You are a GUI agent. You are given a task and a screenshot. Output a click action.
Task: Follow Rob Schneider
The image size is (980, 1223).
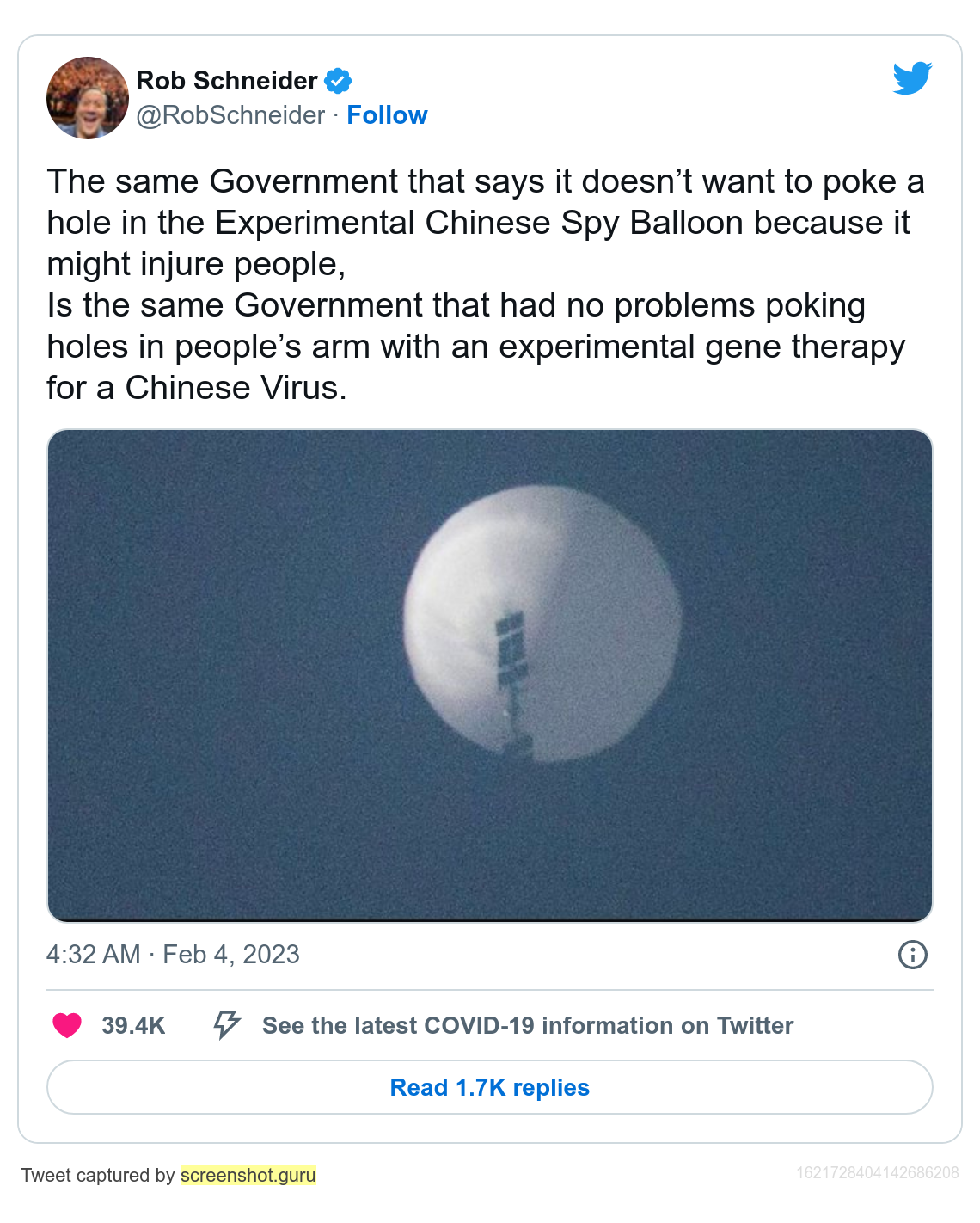coord(387,115)
